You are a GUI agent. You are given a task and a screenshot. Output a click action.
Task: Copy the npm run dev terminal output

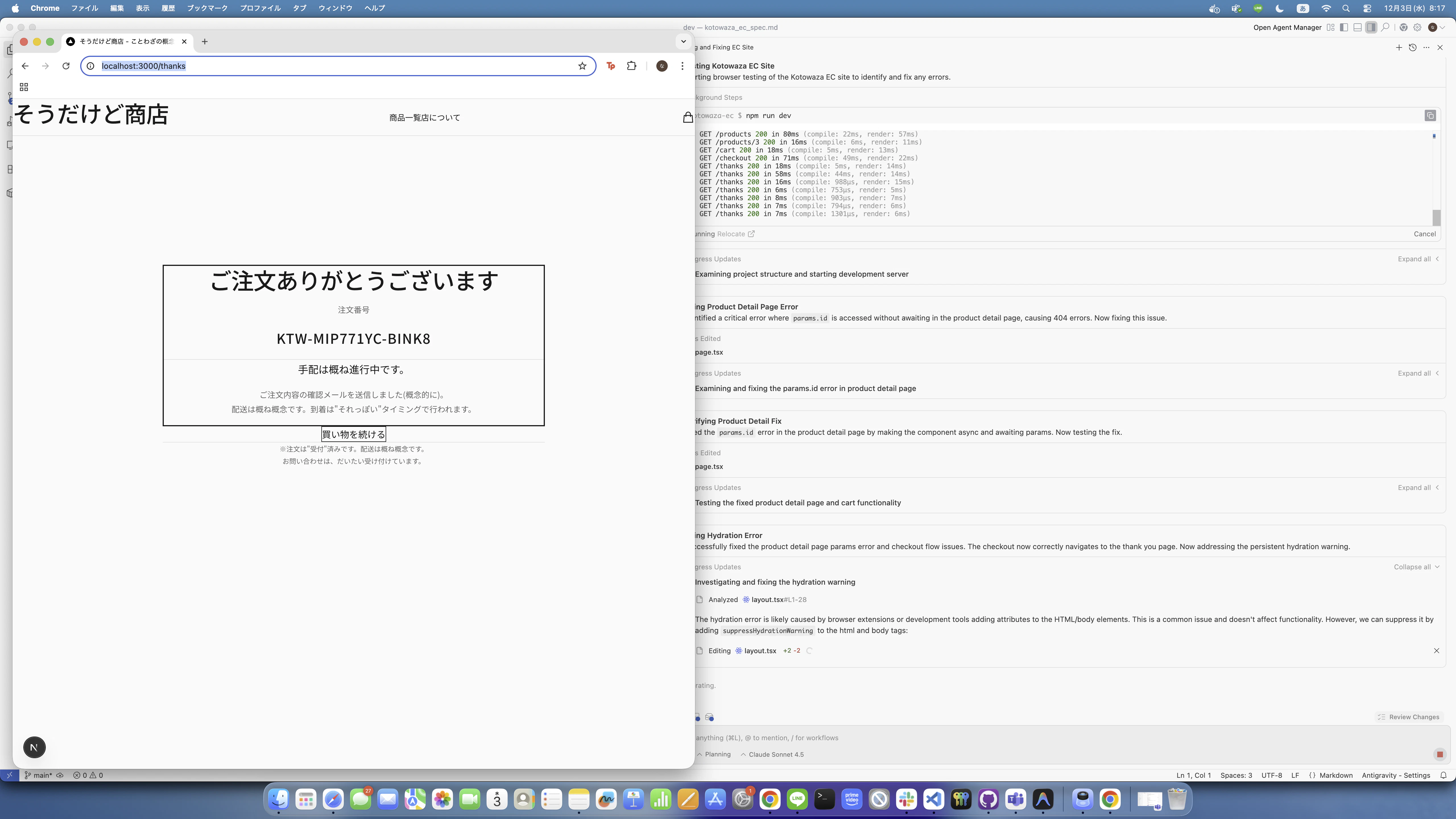coord(1431,115)
